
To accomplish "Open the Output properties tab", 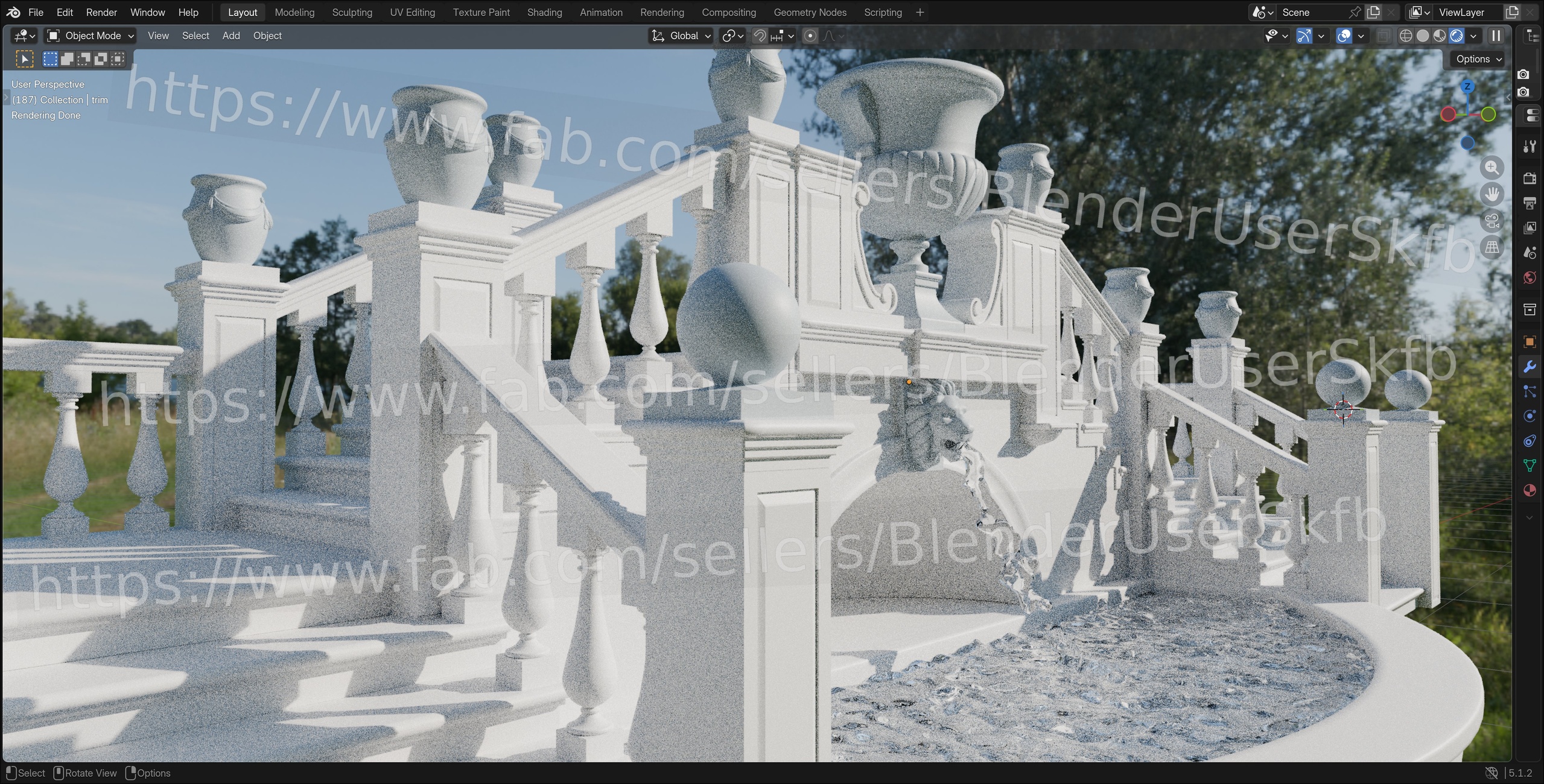I will [x=1529, y=203].
